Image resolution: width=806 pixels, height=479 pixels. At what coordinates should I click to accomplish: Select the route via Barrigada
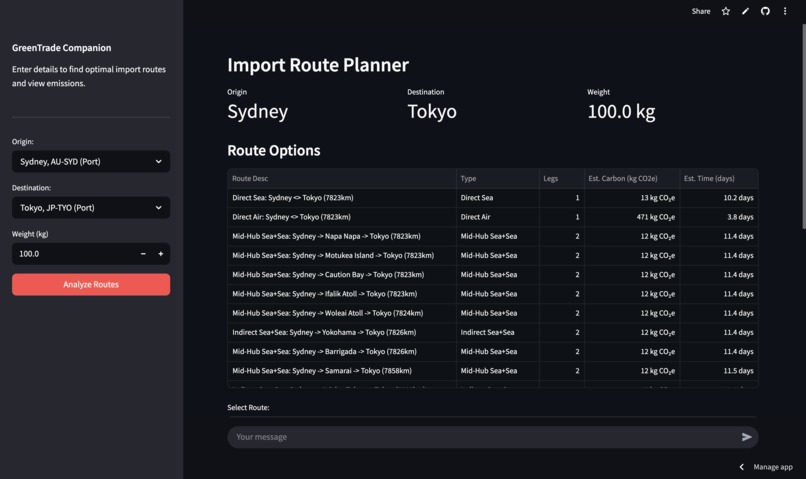tap(492, 352)
